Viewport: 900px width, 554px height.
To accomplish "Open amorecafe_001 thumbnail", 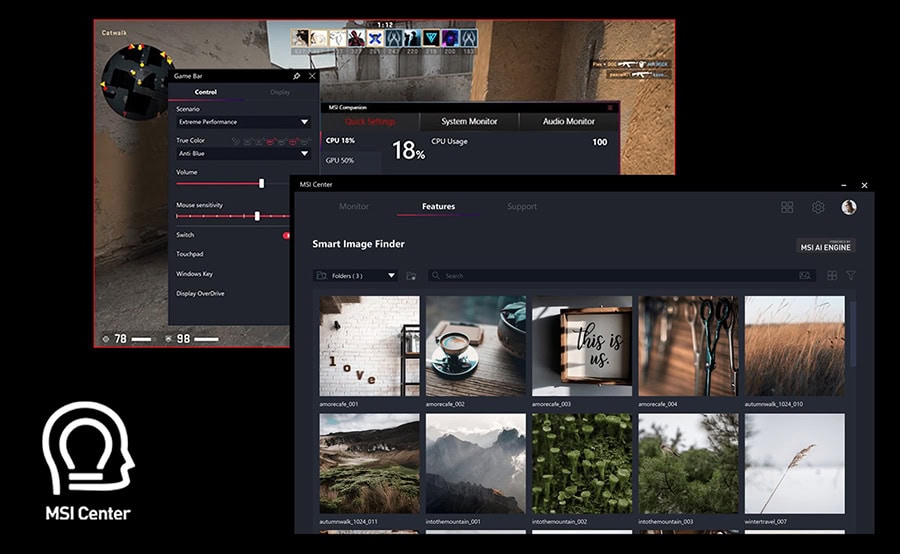I will click(x=370, y=346).
